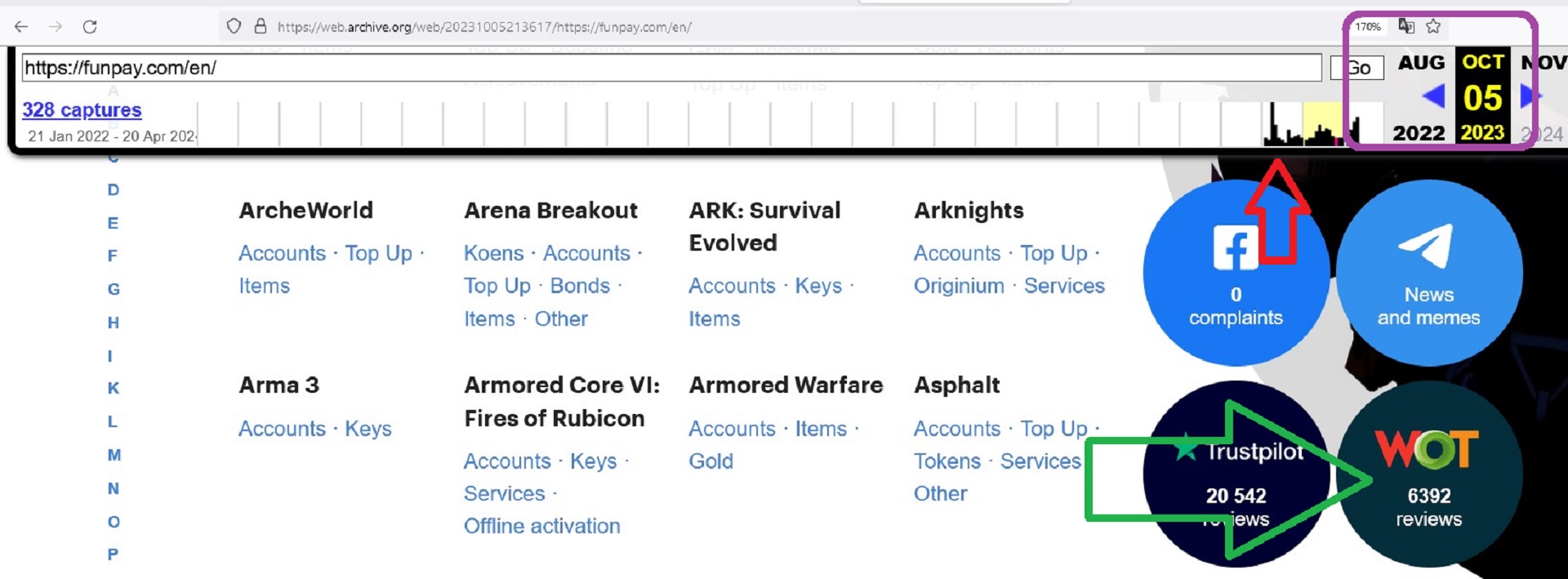
Task: Open the page translation icon
Action: point(1406,26)
